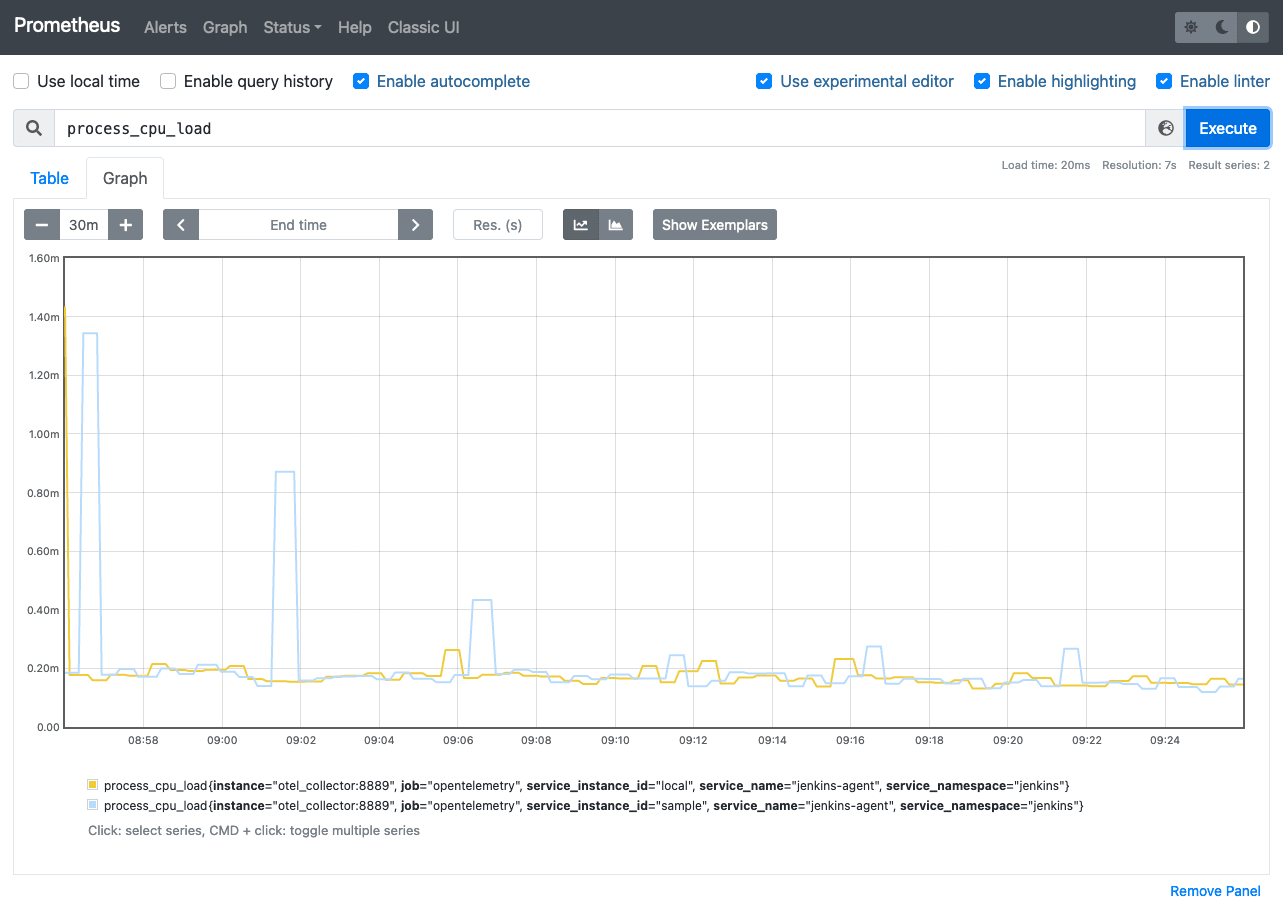Switch to the Table tab

click(x=49, y=178)
